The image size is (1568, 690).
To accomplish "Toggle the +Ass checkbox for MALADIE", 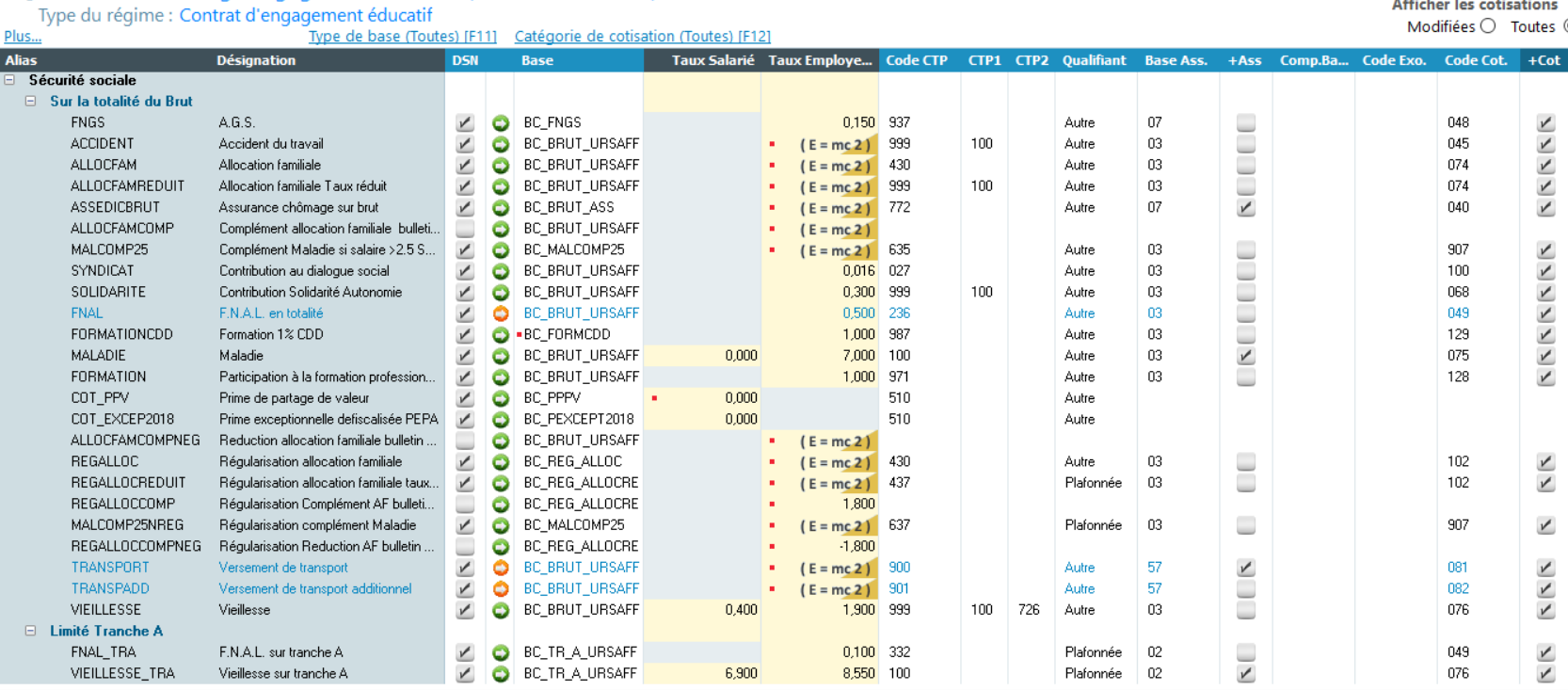I will [x=1246, y=356].
